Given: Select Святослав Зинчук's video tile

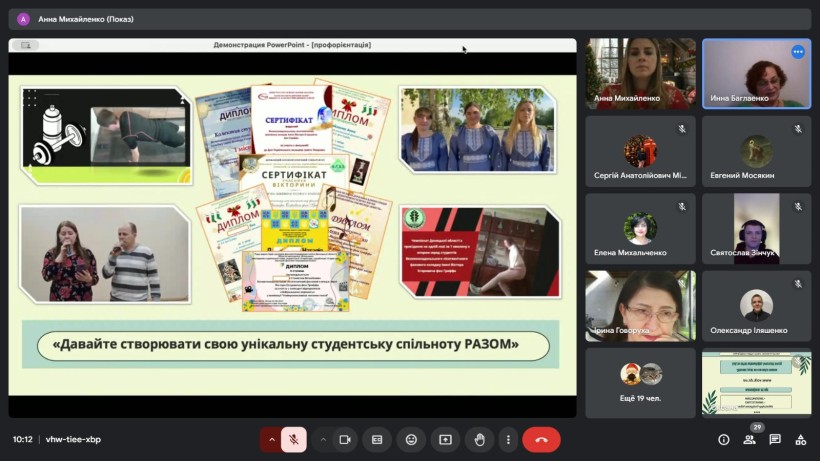Looking at the screenshot, I should (756, 228).
